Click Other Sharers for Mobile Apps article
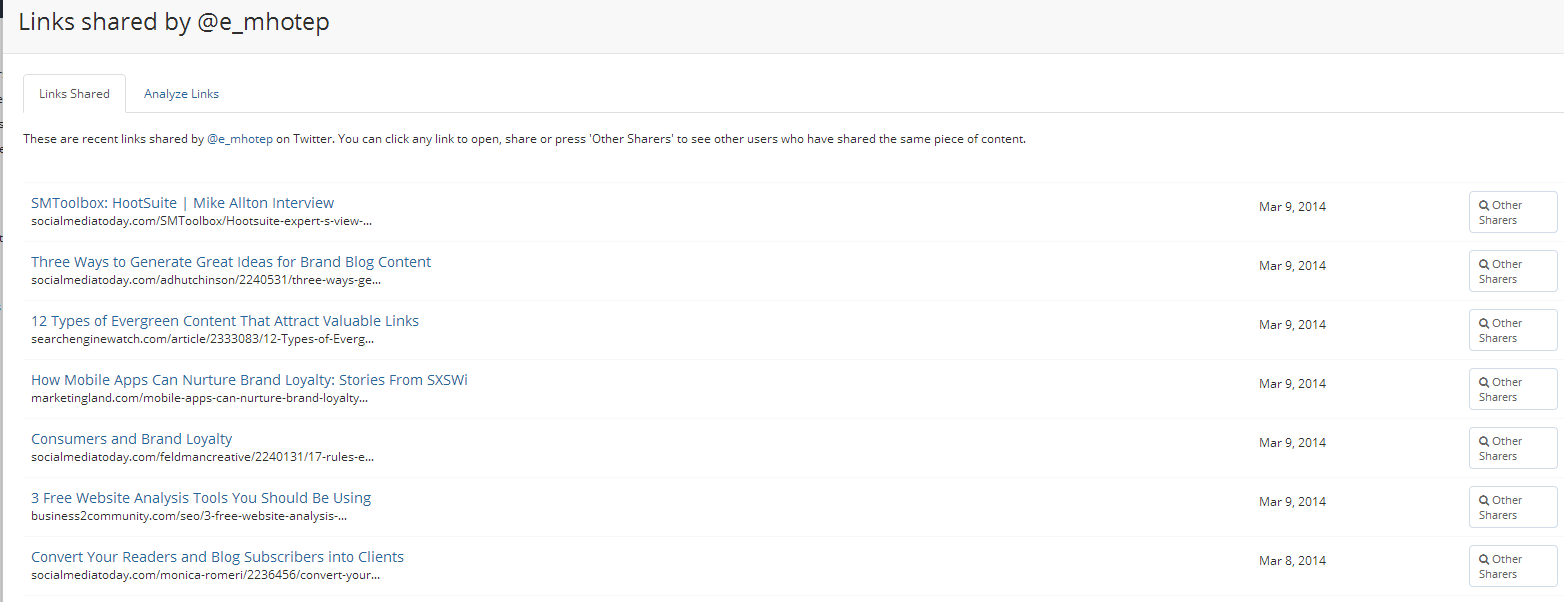 [1512, 389]
